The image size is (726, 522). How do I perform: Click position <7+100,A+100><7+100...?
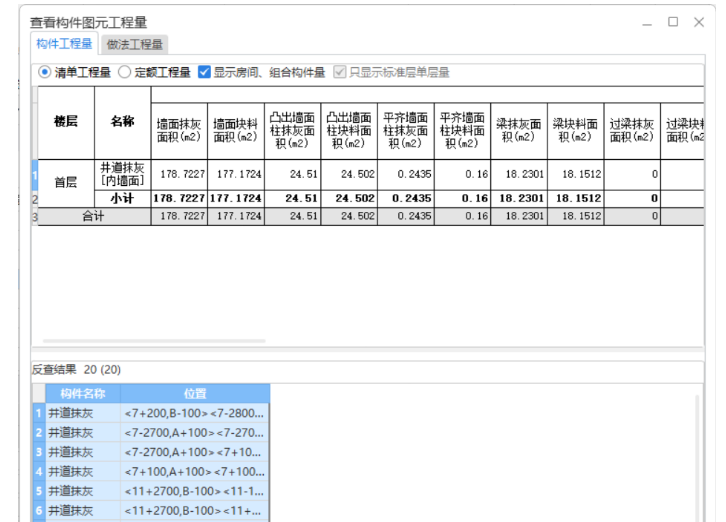pos(195,472)
